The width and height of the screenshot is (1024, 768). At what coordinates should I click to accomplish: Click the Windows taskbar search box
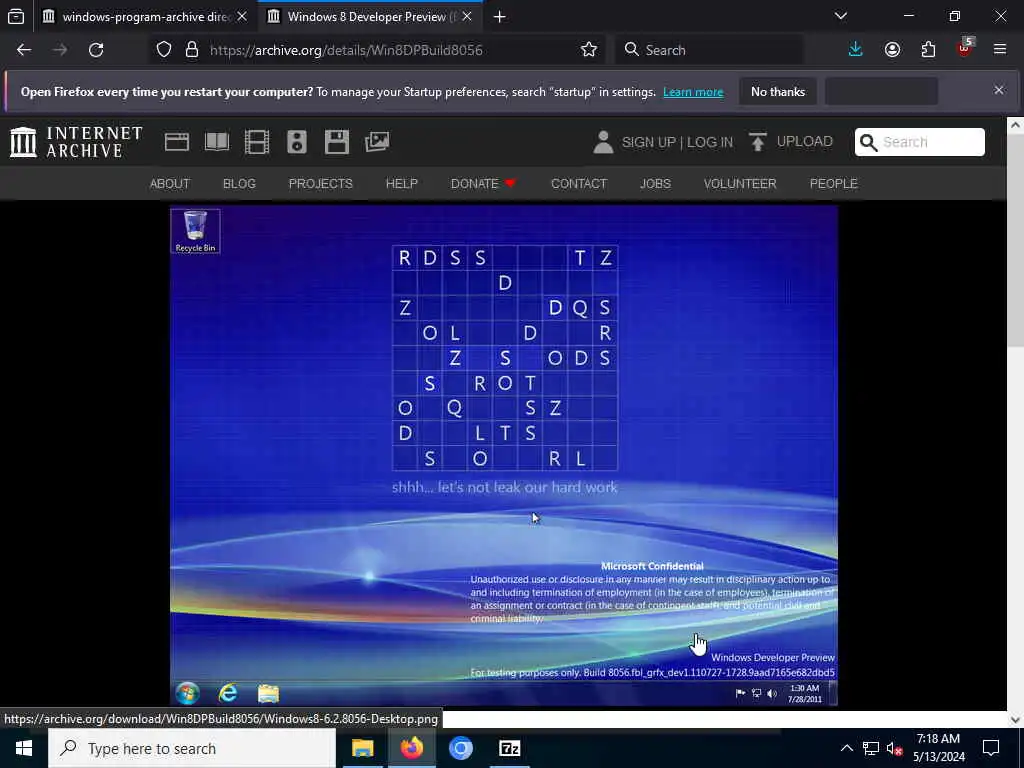click(192, 748)
